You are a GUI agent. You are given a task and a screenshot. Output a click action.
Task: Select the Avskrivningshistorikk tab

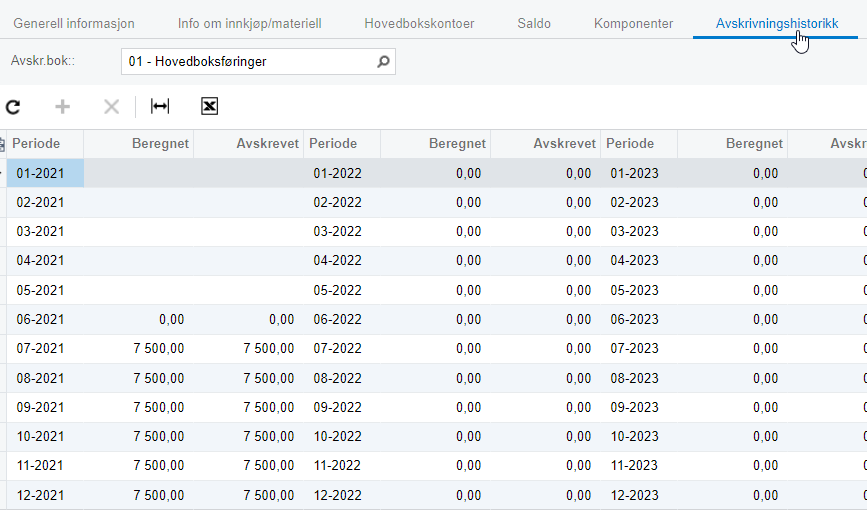point(777,23)
